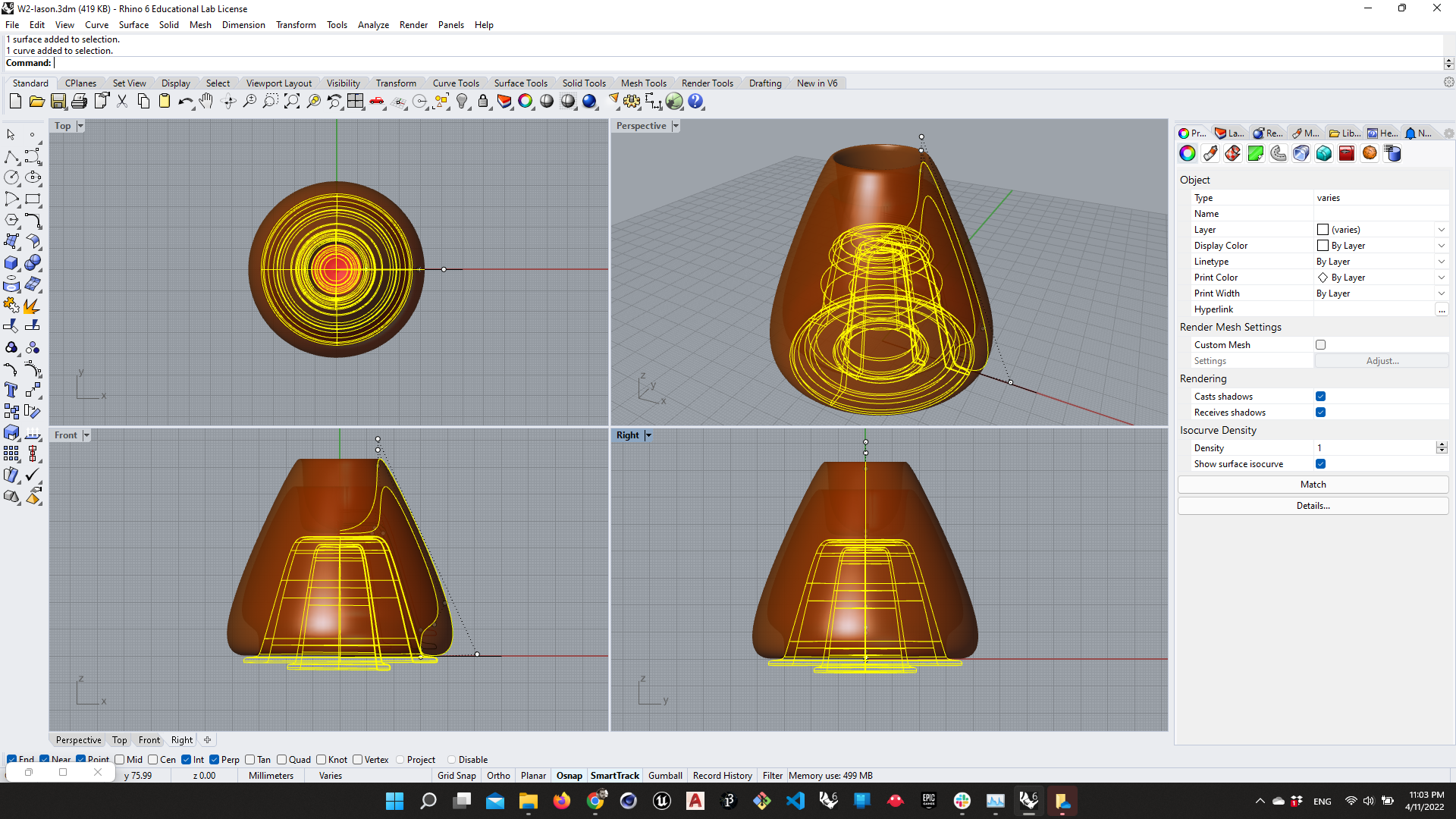The image size is (1456, 819).
Task: Expand the Print Width dropdown
Action: 1442,293
